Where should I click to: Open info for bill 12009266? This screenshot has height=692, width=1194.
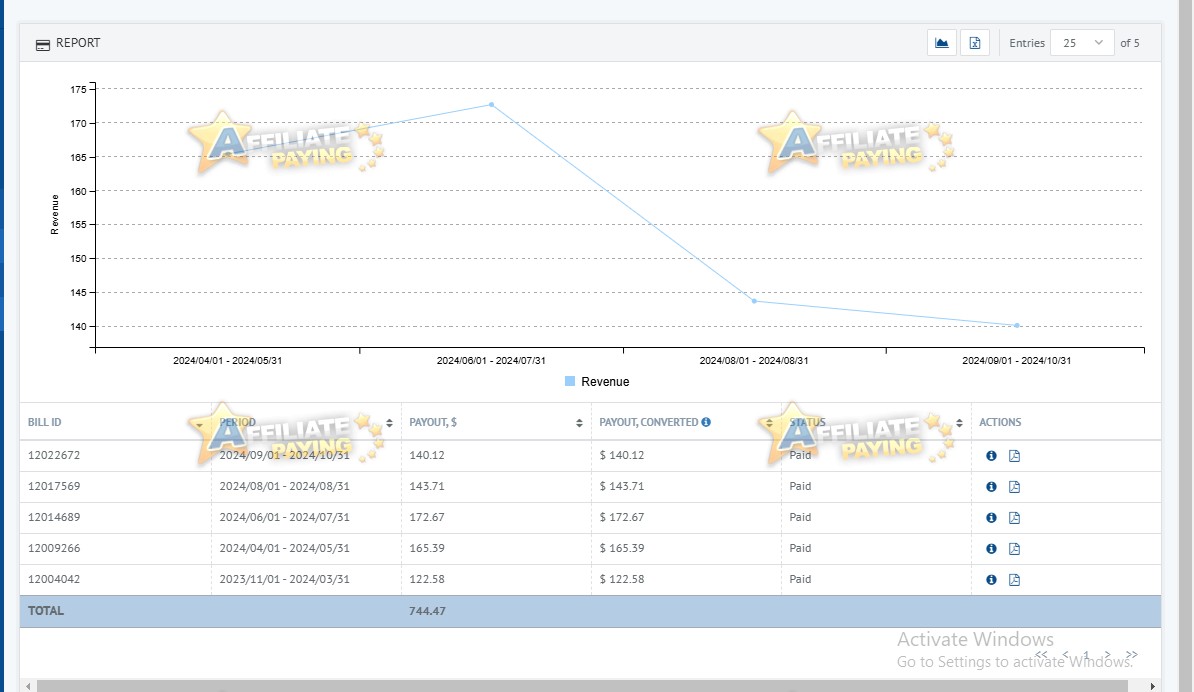pyautogui.click(x=991, y=549)
